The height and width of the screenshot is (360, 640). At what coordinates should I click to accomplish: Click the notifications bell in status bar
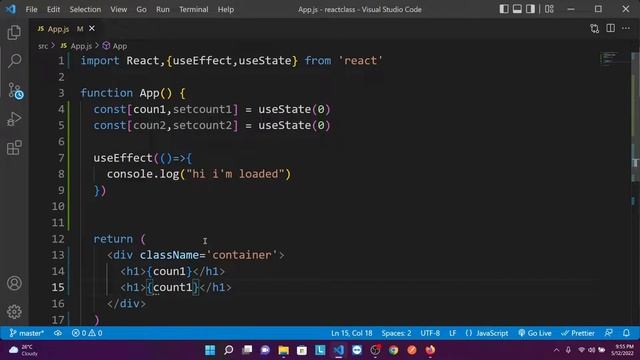pos(626,333)
